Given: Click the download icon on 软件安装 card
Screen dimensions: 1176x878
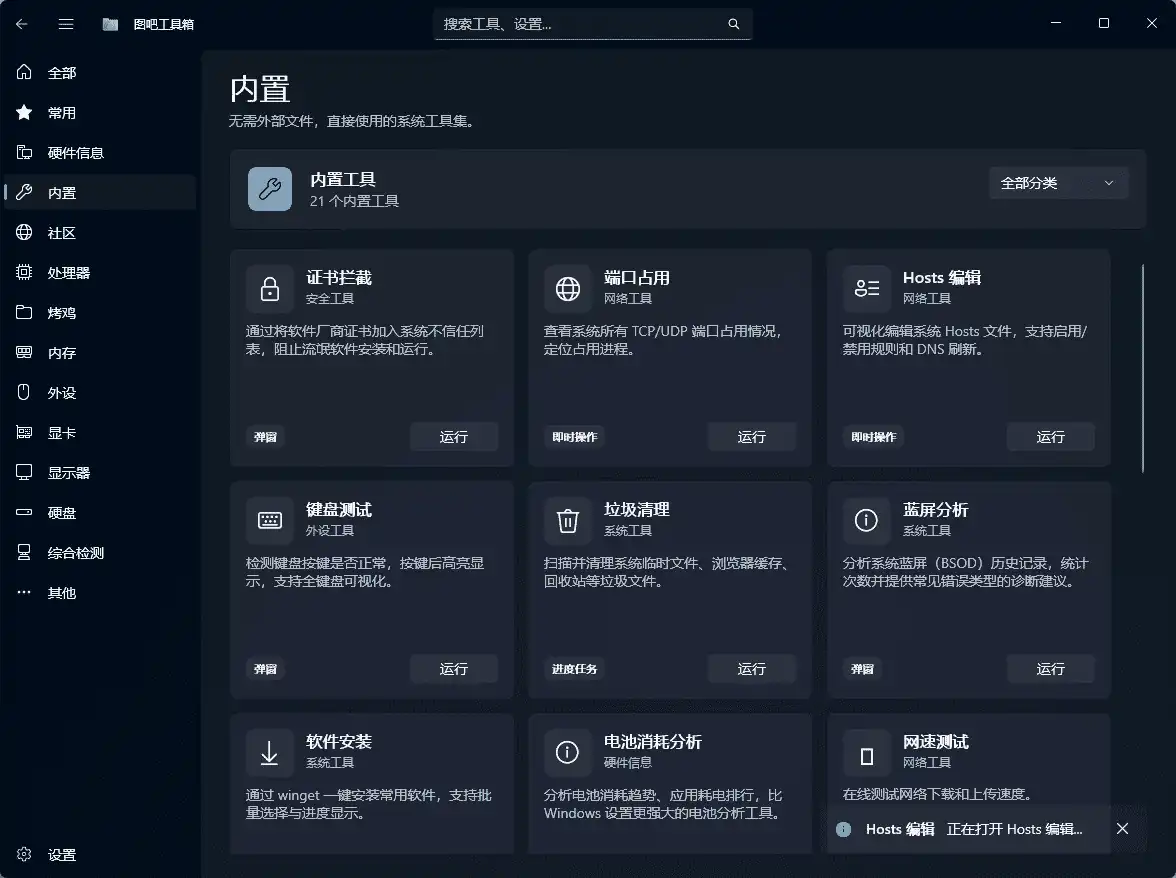Looking at the screenshot, I should [x=269, y=752].
